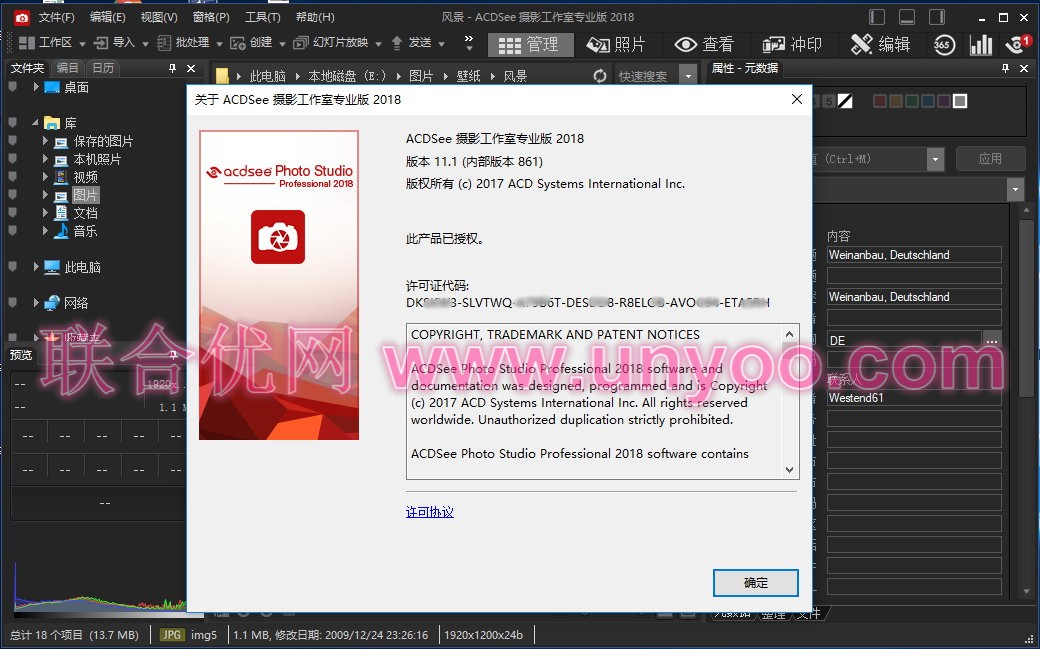The width and height of the screenshot is (1040, 649).
Task: Switch to View (查看) mode
Action: (x=704, y=44)
